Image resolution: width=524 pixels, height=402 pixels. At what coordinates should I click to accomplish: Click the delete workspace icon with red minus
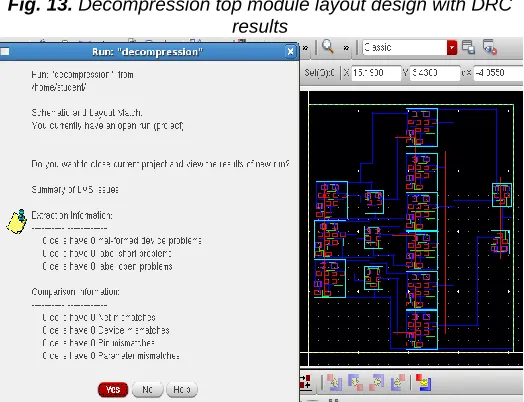coord(490,47)
